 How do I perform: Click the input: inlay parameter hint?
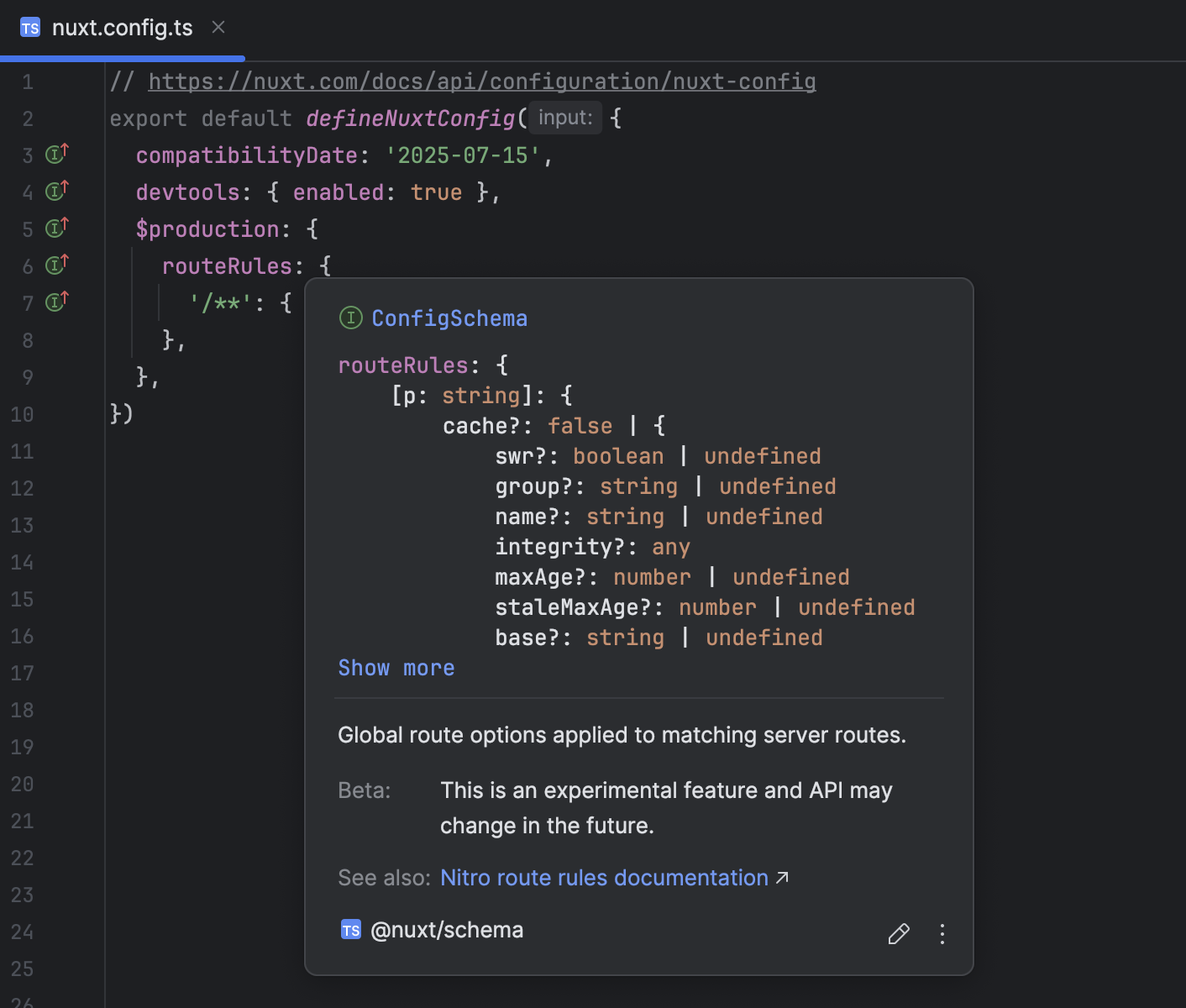point(564,117)
